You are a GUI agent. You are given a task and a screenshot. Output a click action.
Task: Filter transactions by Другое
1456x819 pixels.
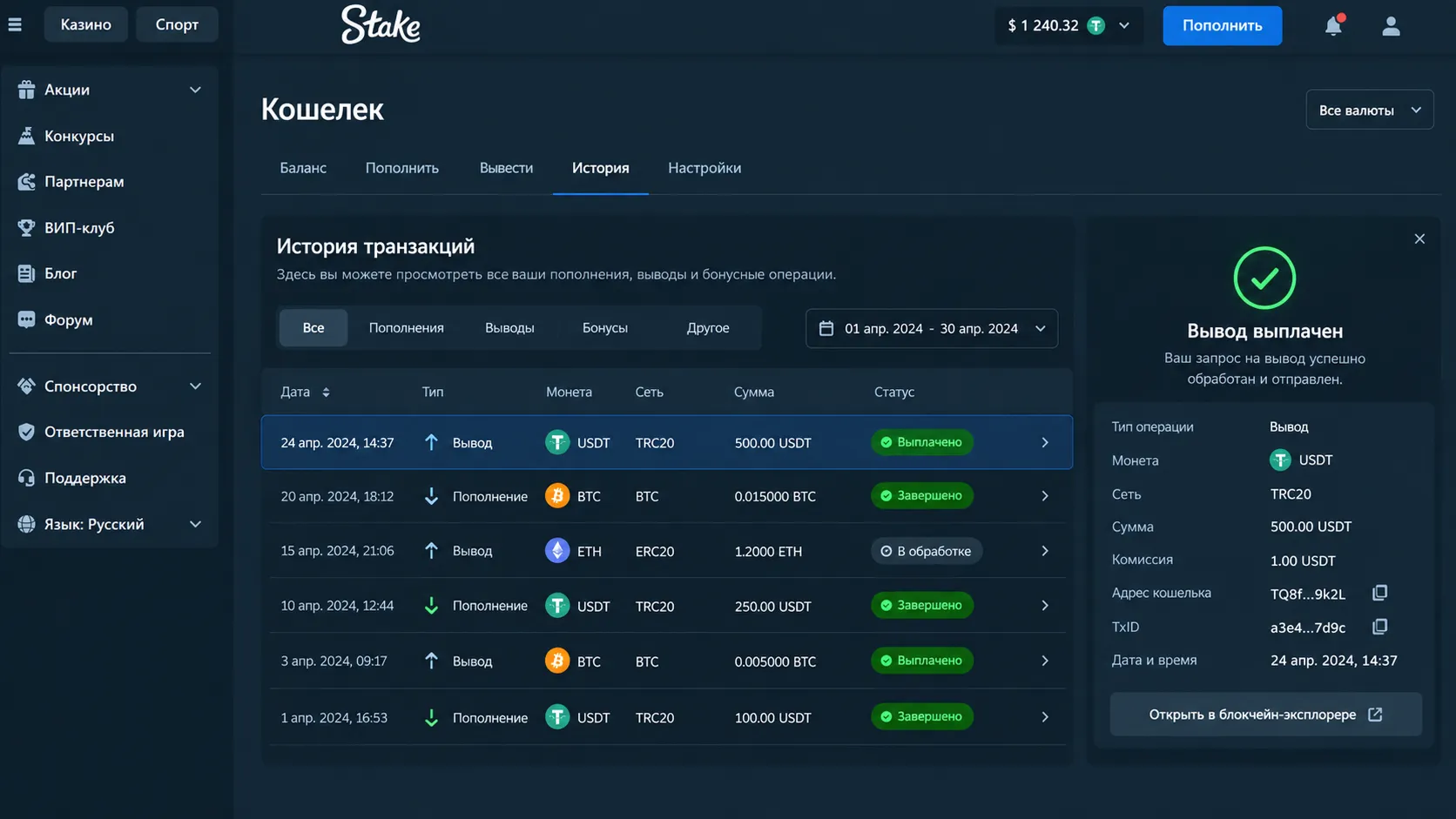coord(708,328)
